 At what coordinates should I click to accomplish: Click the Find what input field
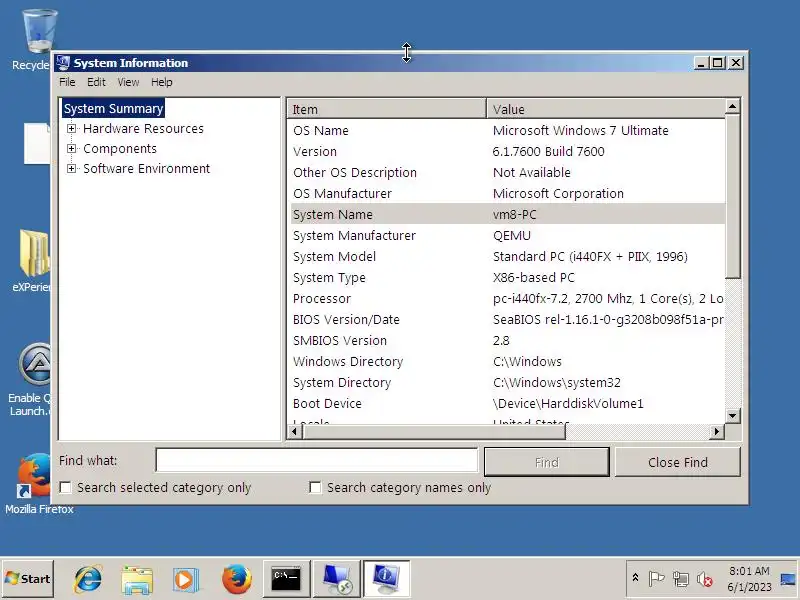point(316,461)
